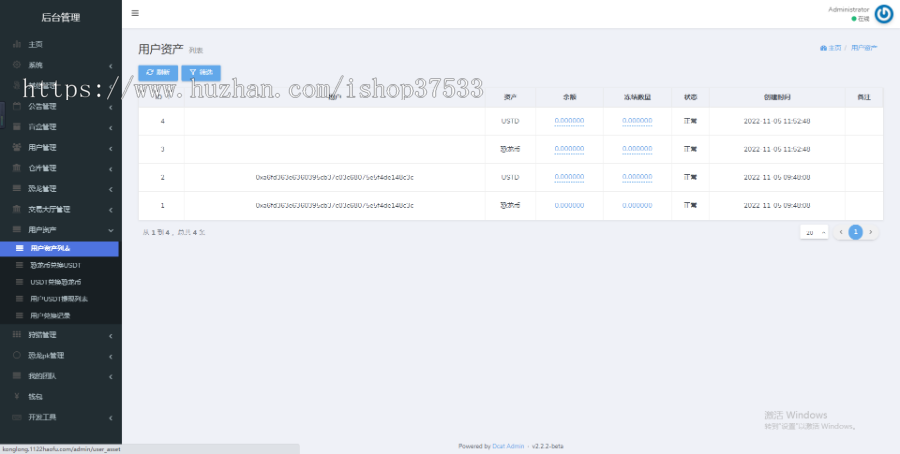
Task: Click the 用户资产 breadcrumb item
Action: [x=864, y=48]
